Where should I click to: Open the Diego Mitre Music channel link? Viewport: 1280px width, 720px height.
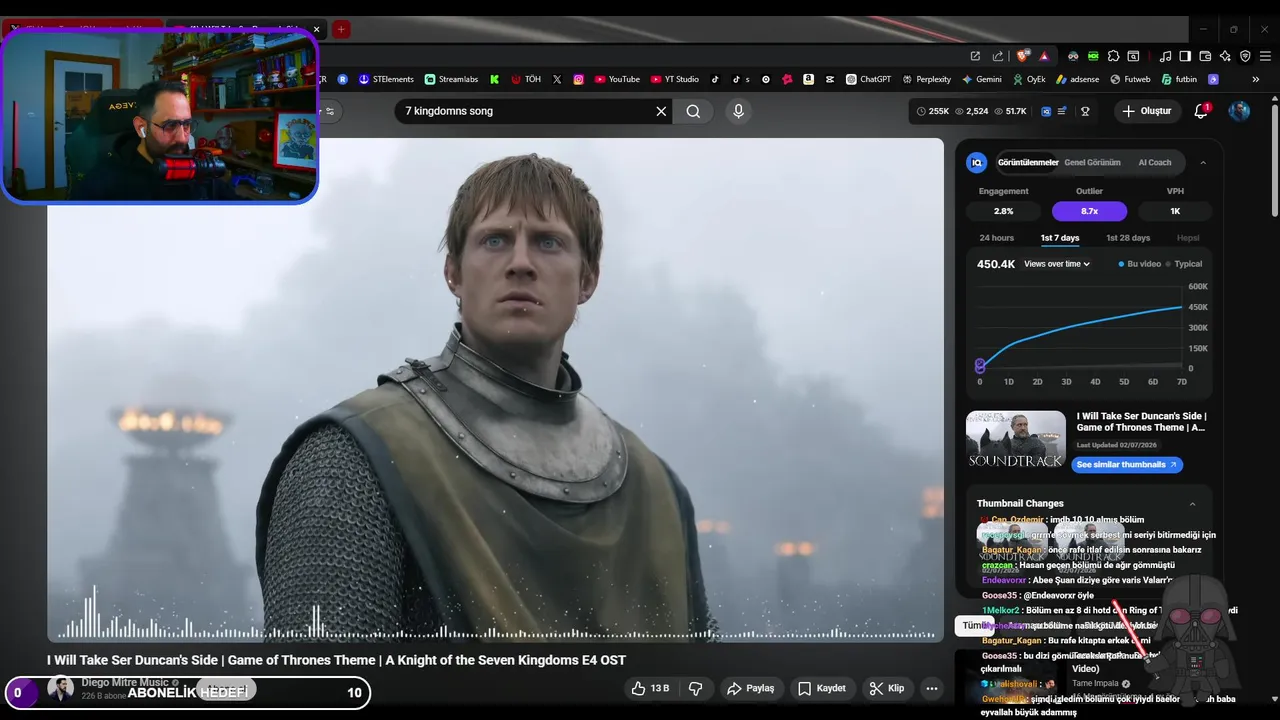coord(125,682)
